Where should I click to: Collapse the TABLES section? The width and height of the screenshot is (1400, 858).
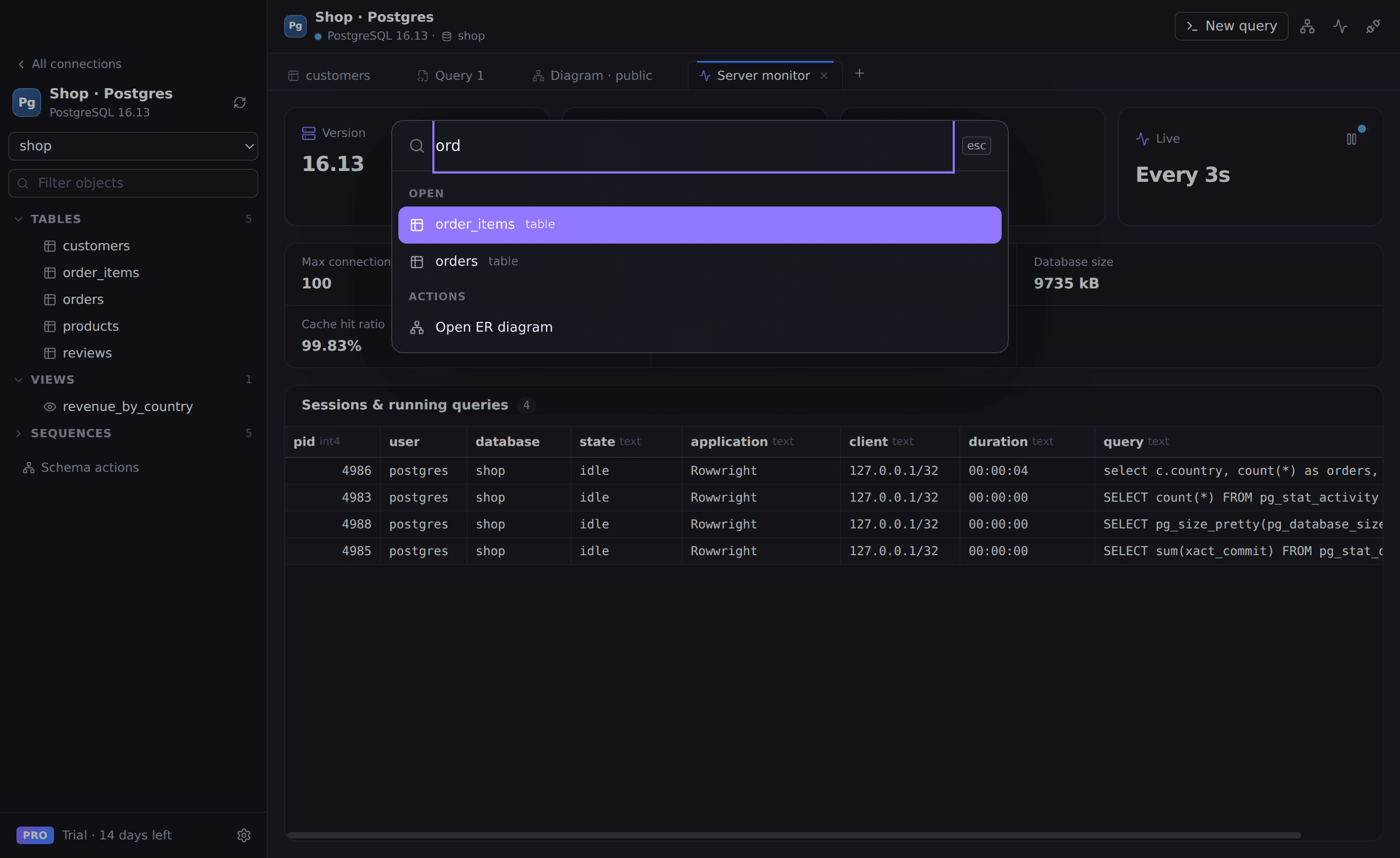point(18,219)
